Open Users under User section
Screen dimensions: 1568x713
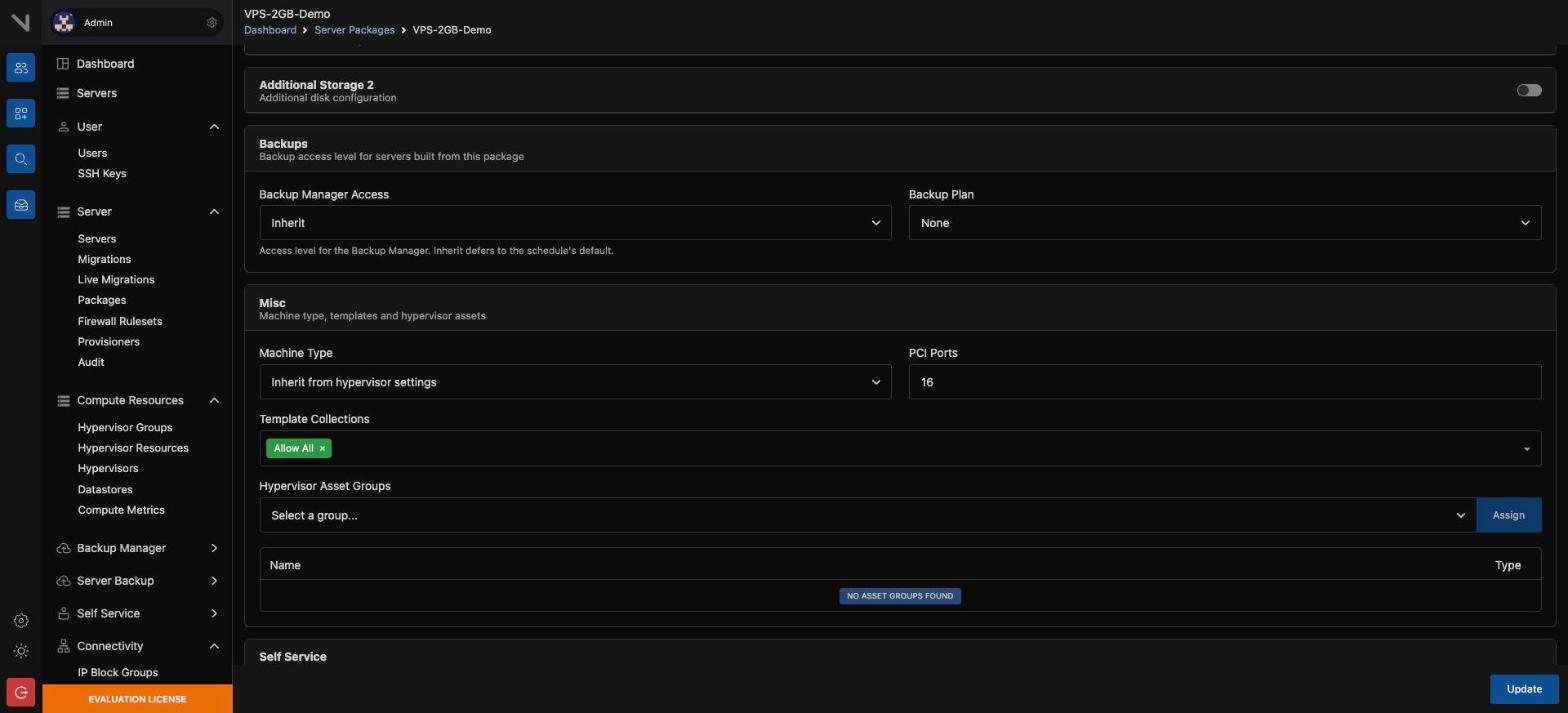coord(92,153)
